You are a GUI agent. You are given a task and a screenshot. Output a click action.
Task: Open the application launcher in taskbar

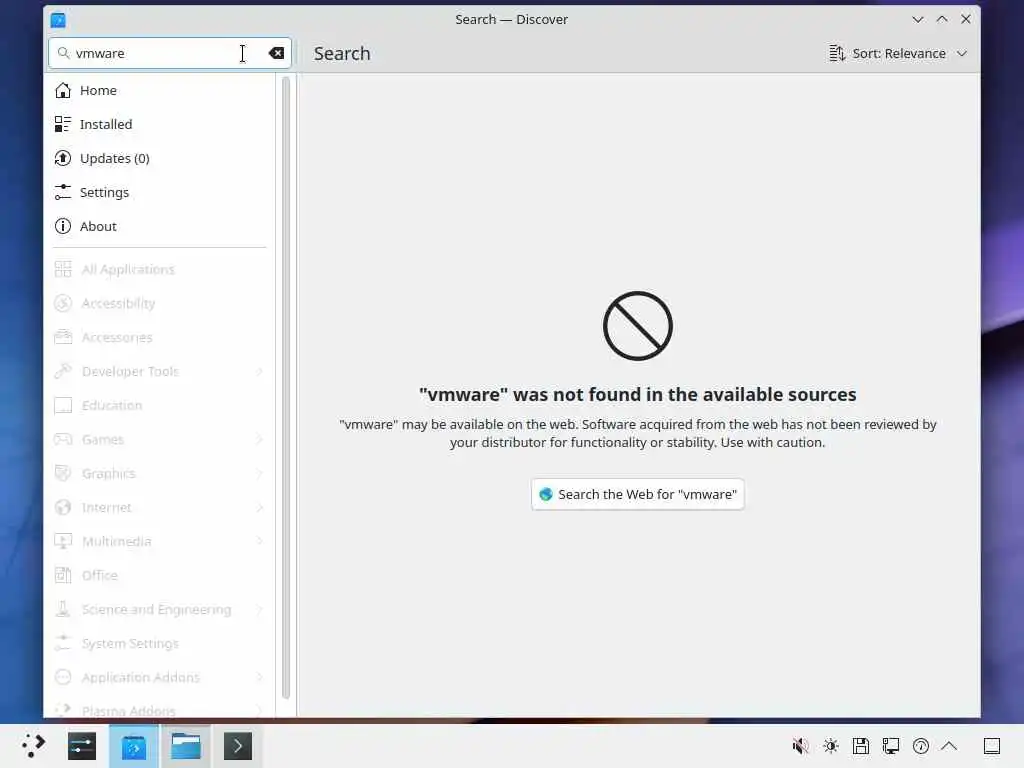(x=33, y=746)
